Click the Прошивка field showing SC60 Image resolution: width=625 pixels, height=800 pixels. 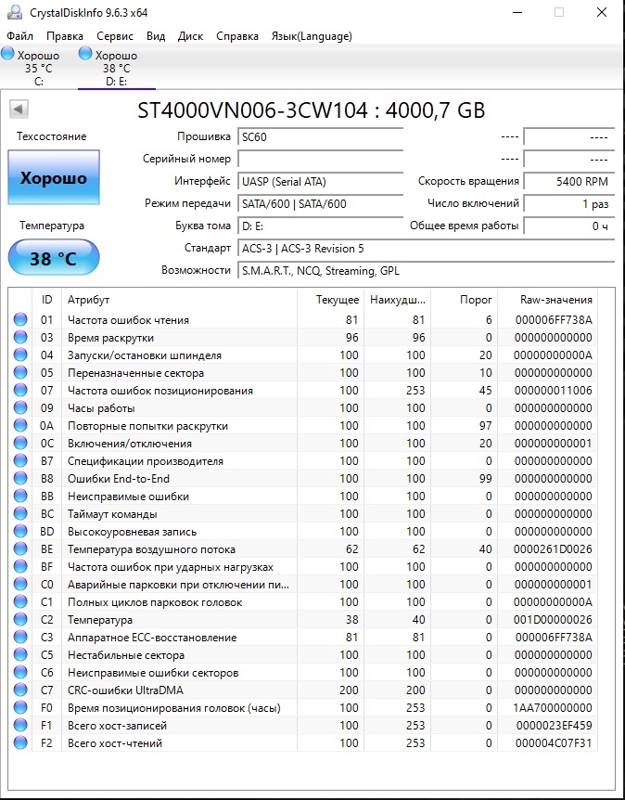320,137
